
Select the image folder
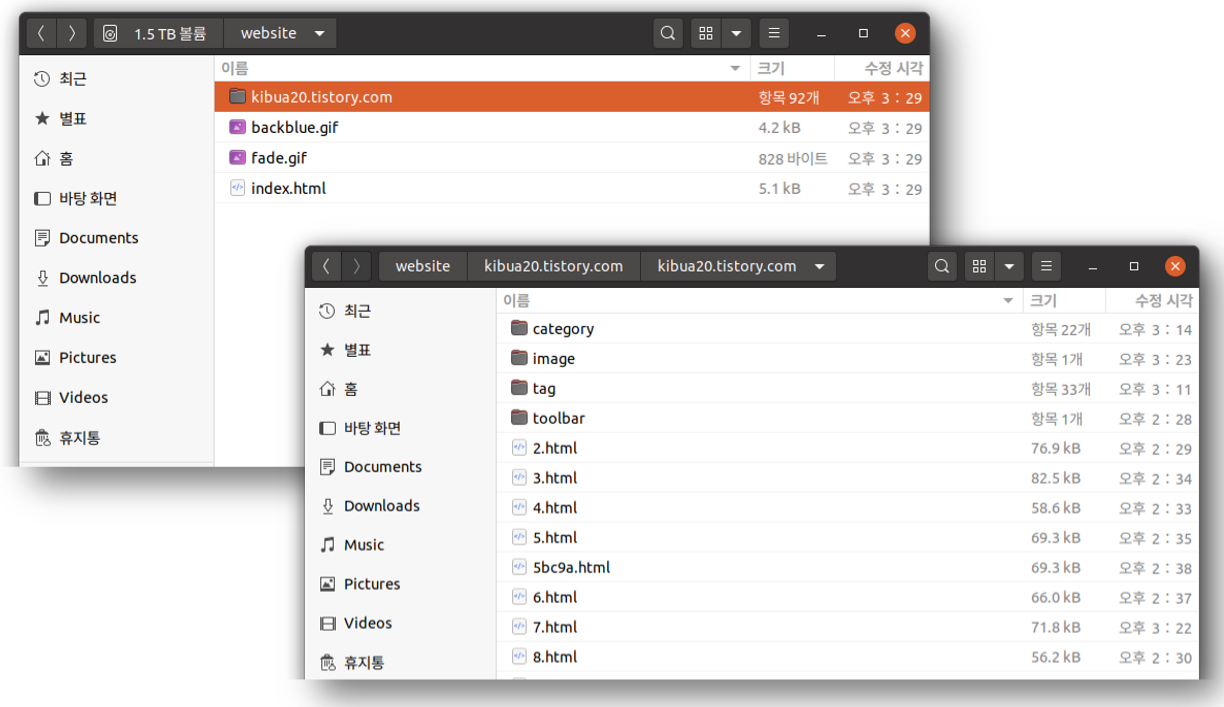848,359
